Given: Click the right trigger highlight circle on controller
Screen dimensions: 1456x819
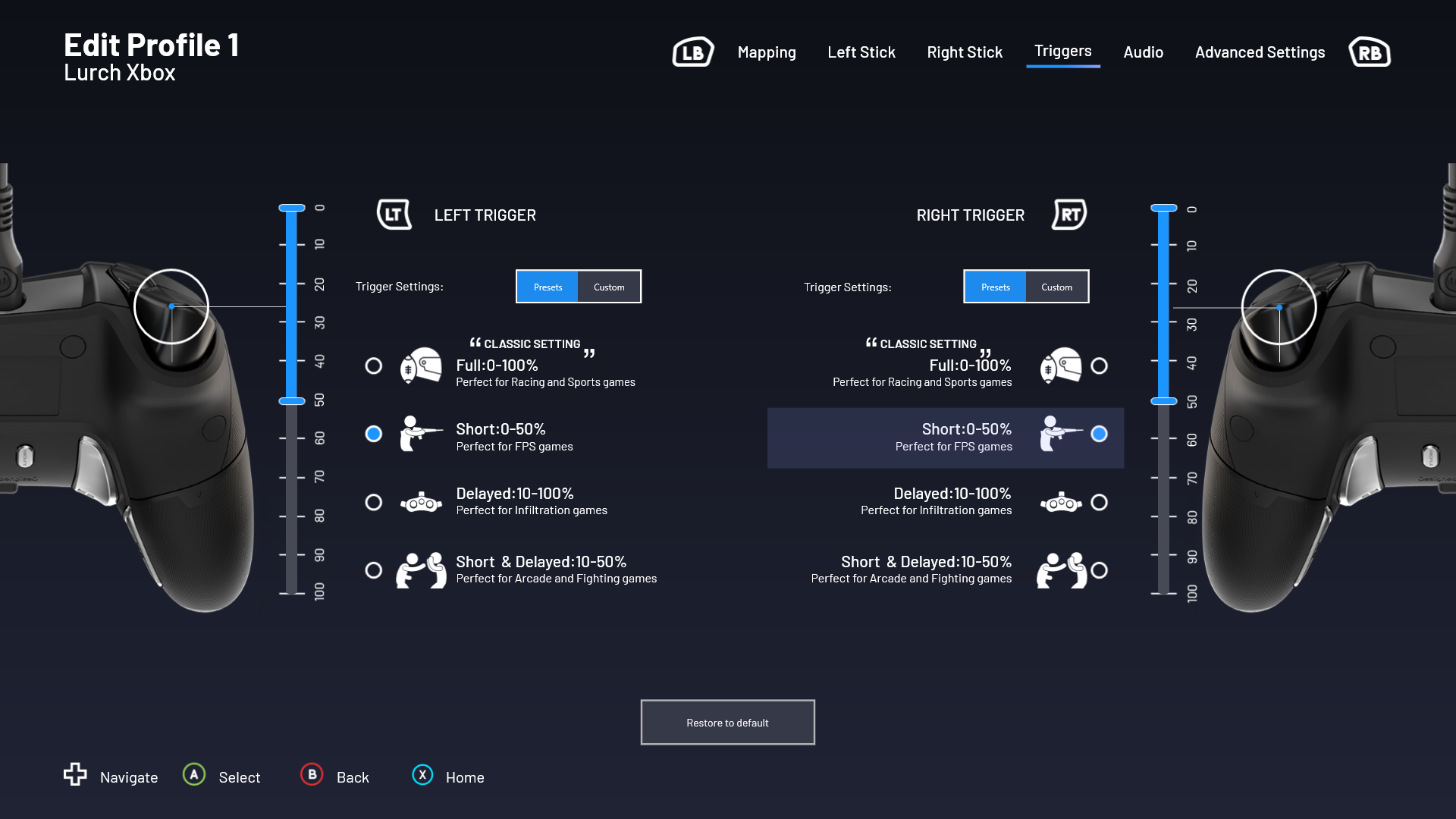Looking at the screenshot, I should (x=1279, y=307).
